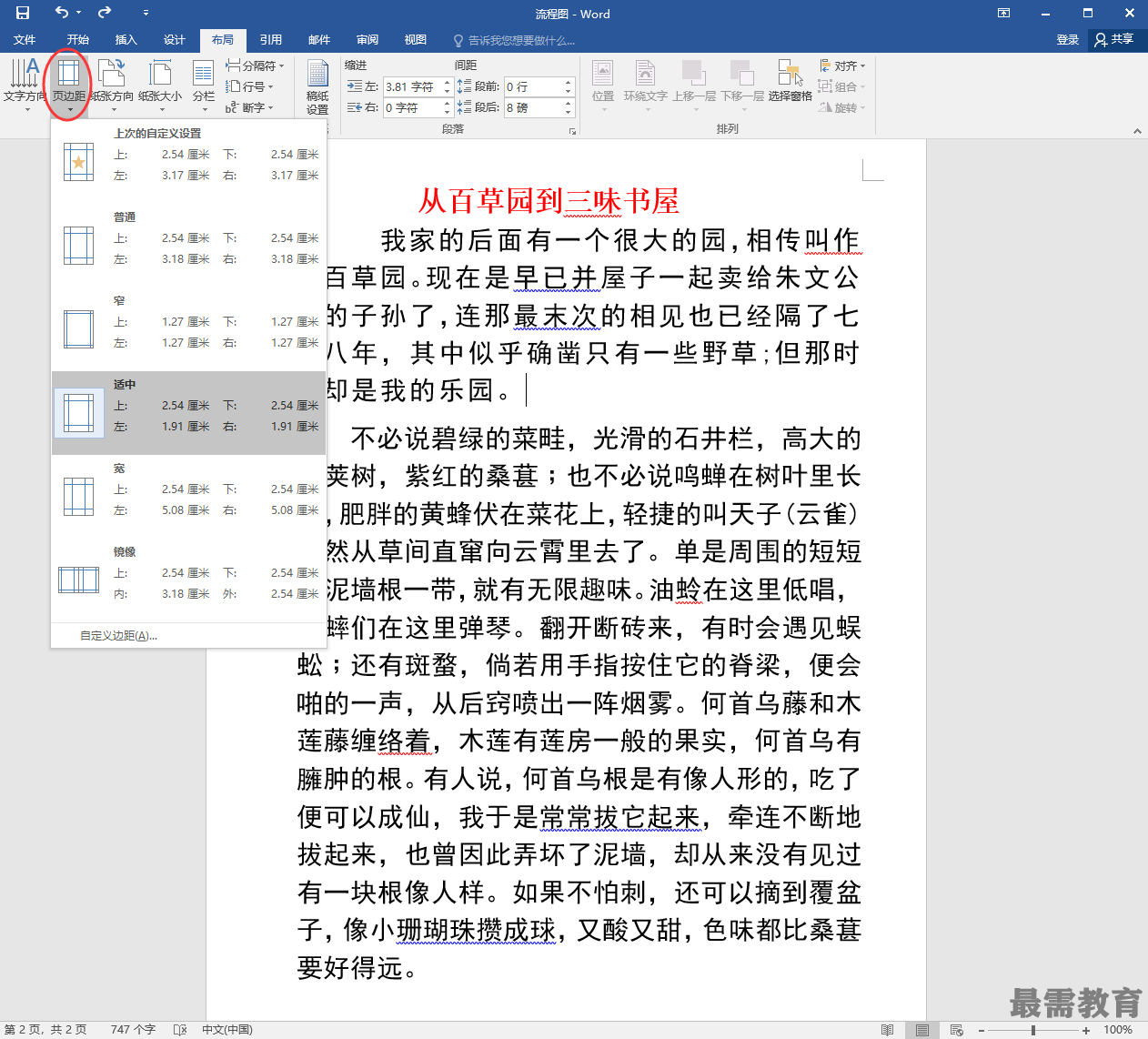Image resolution: width=1148 pixels, height=1039 pixels.
Task: Click the 段后 spacing field showing 8 磅
Action: coord(534,107)
